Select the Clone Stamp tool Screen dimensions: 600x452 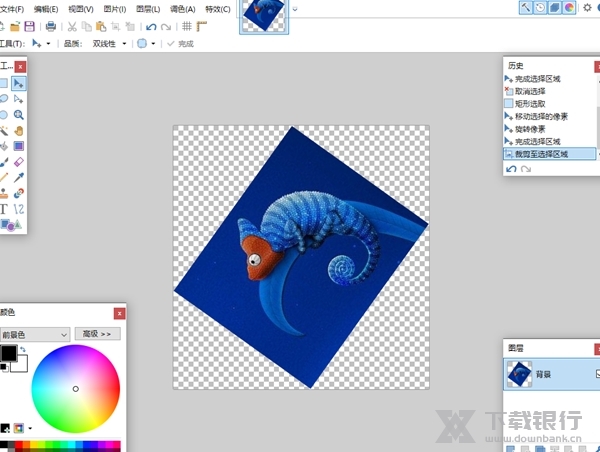tap(3, 193)
